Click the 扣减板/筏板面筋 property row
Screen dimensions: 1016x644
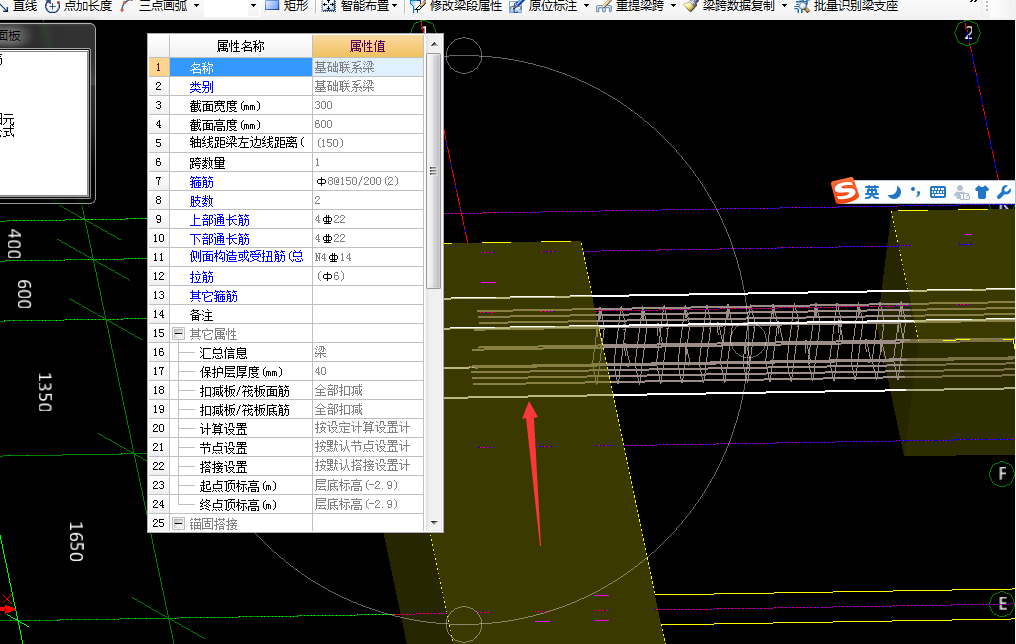pos(286,390)
